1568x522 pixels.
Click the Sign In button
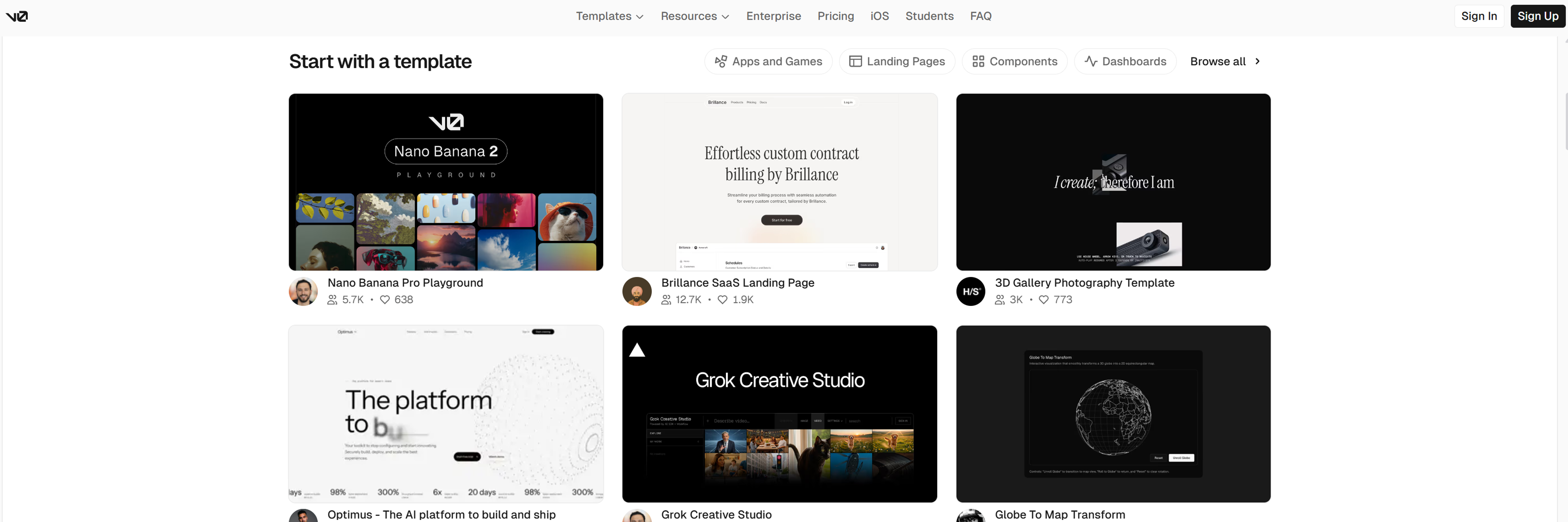click(x=1479, y=16)
